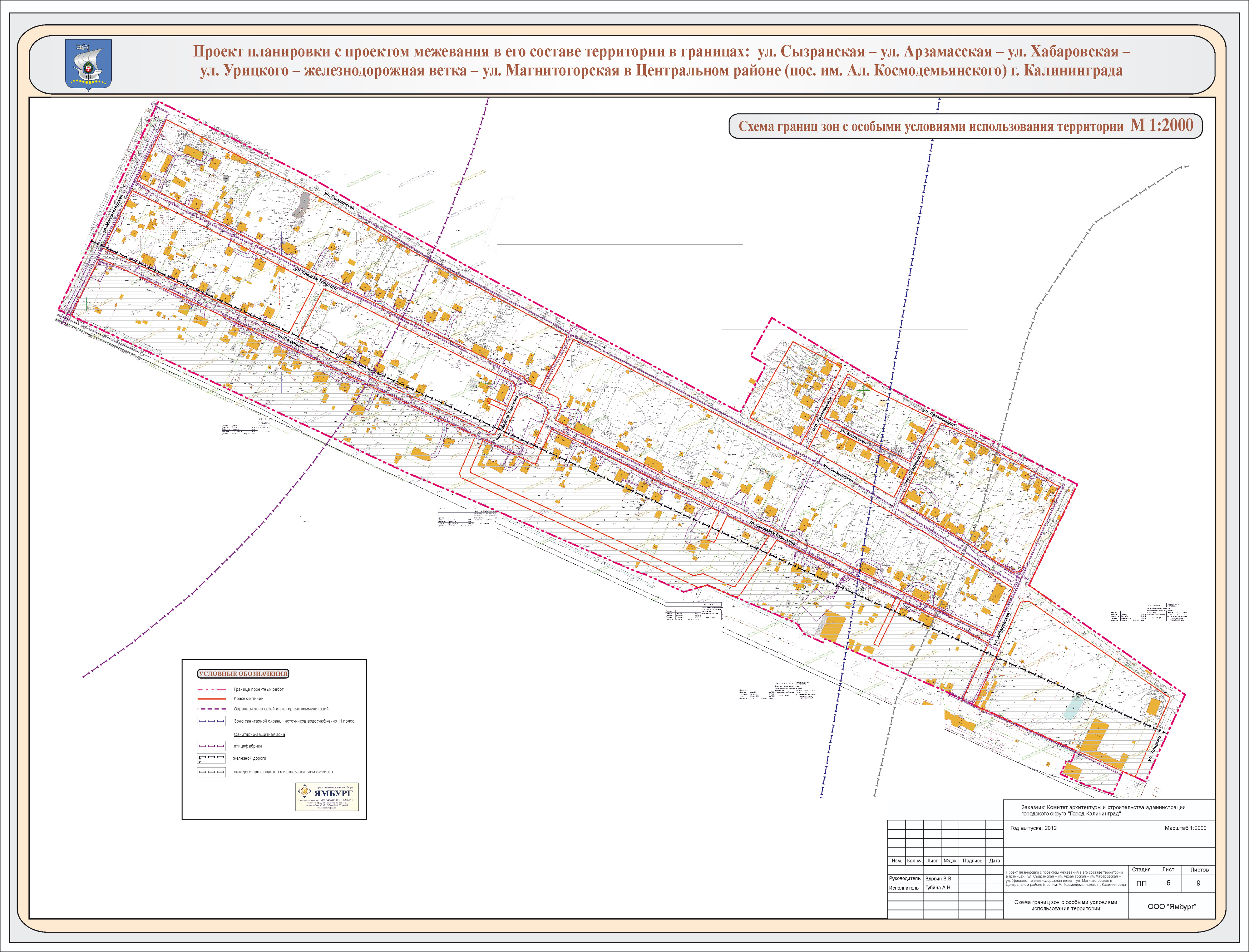The width and height of the screenshot is (1249, 952).
Task: Click the птицефабрики purple legend symbol
Action: (x=211, y=746)
